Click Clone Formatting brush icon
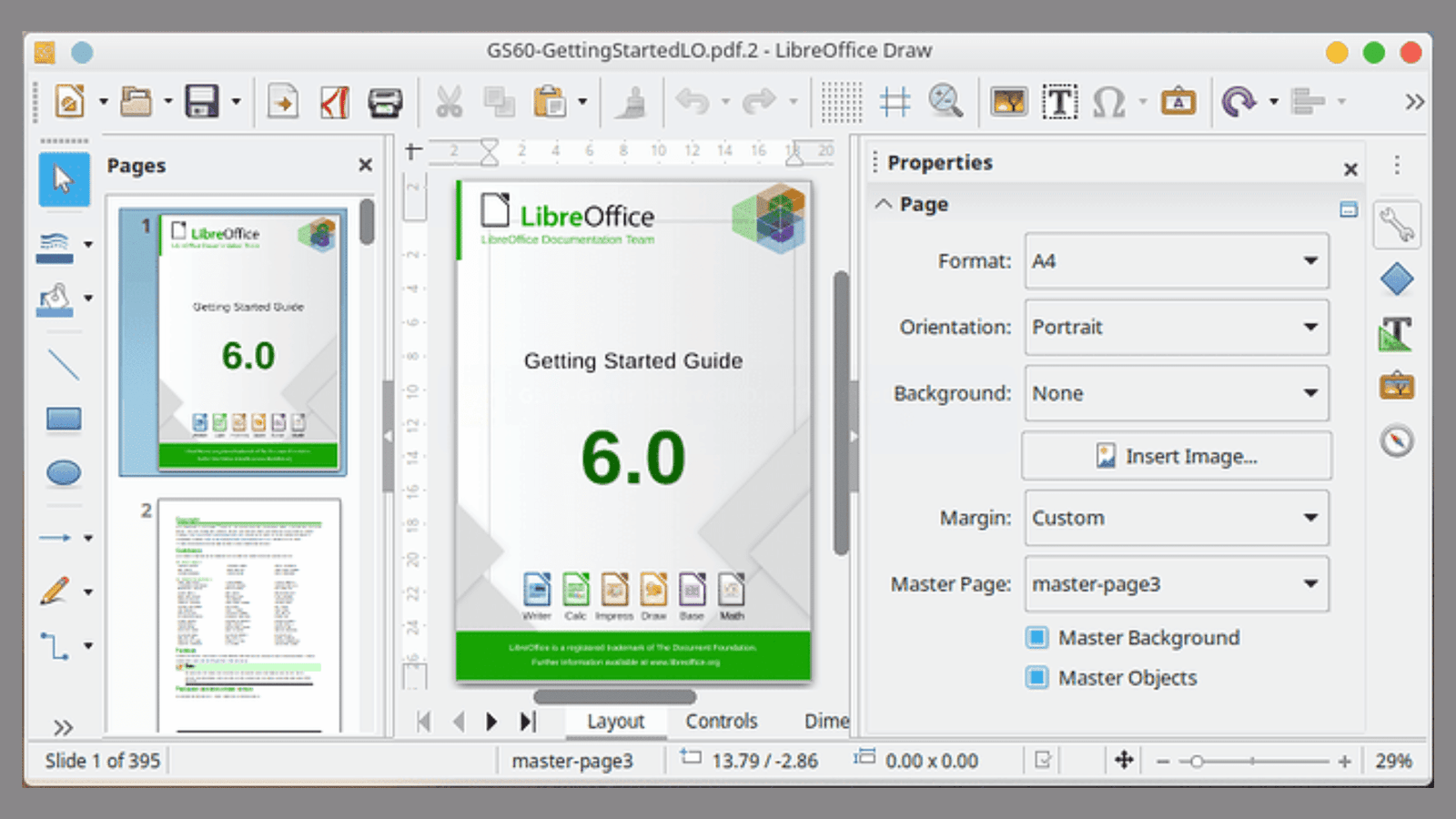The width and height of the screenshot is (1456, 819). click(x=631, y=102)
